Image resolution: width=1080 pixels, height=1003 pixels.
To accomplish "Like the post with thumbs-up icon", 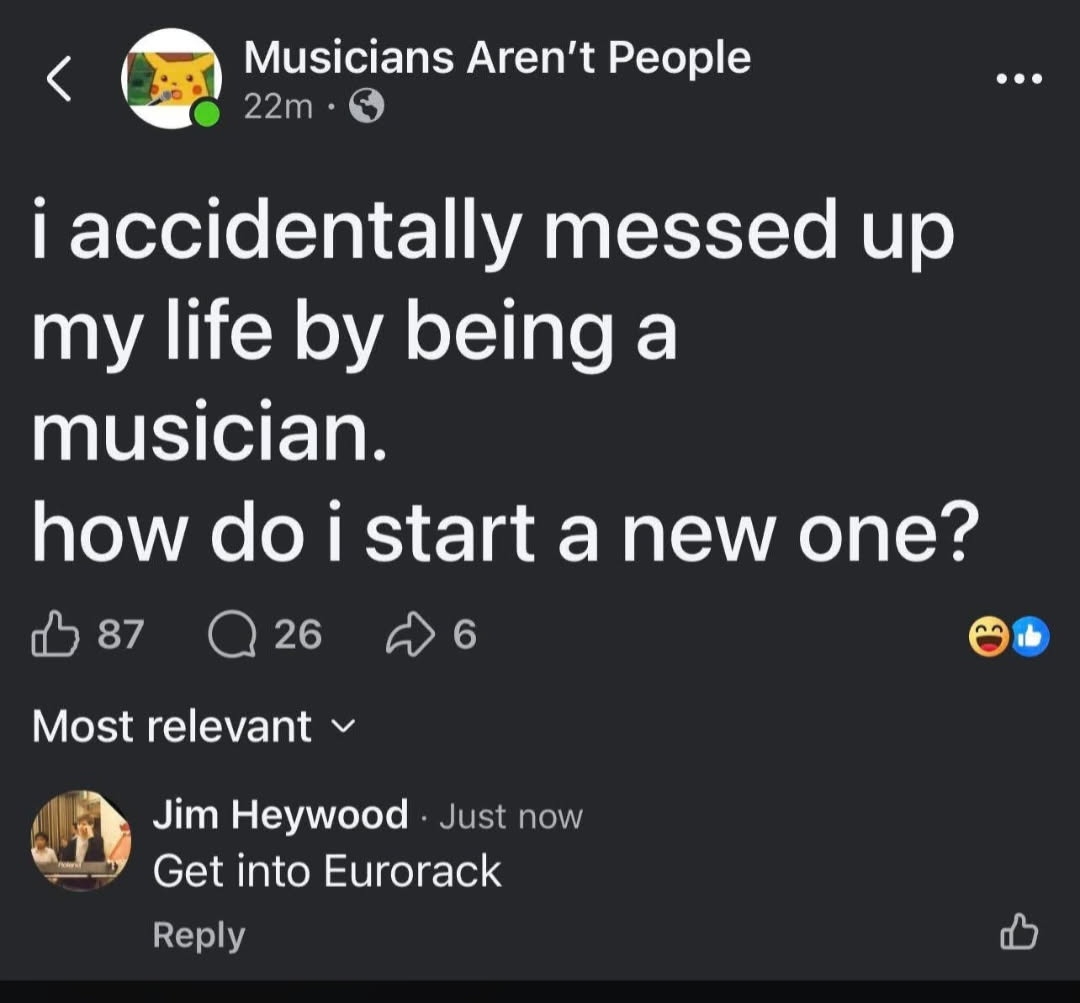I will (56, 634).
